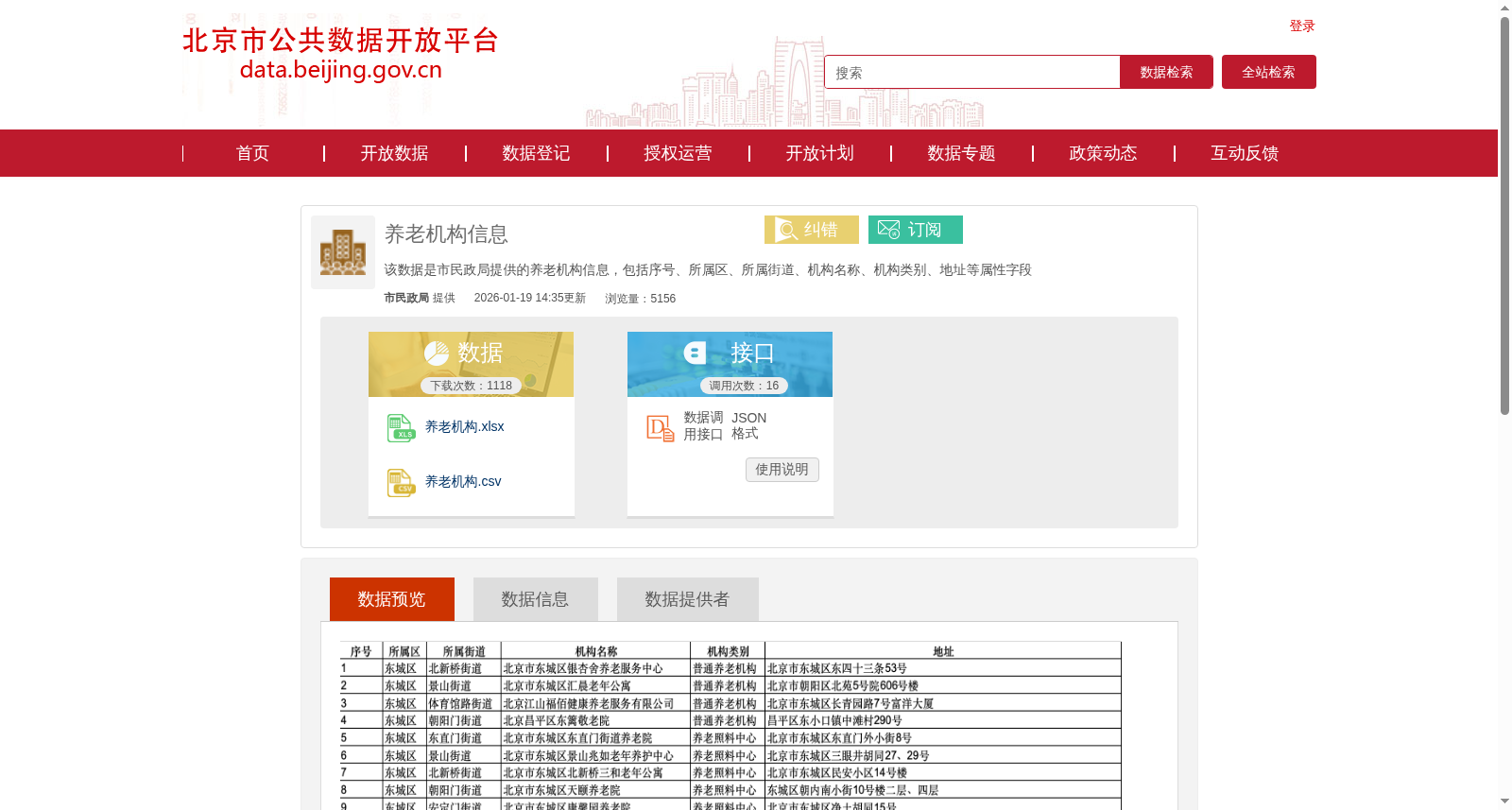This screenshot has width=1512, height=810.
Task: Open the 数据专题 navigation item
Action: [x=961, y=153]
